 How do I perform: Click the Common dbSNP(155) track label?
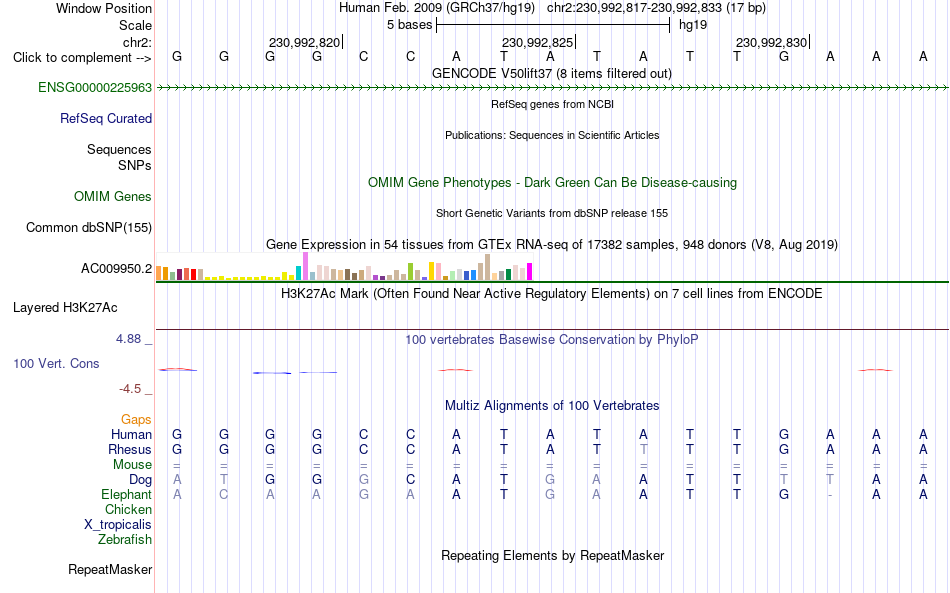point(88,227)
